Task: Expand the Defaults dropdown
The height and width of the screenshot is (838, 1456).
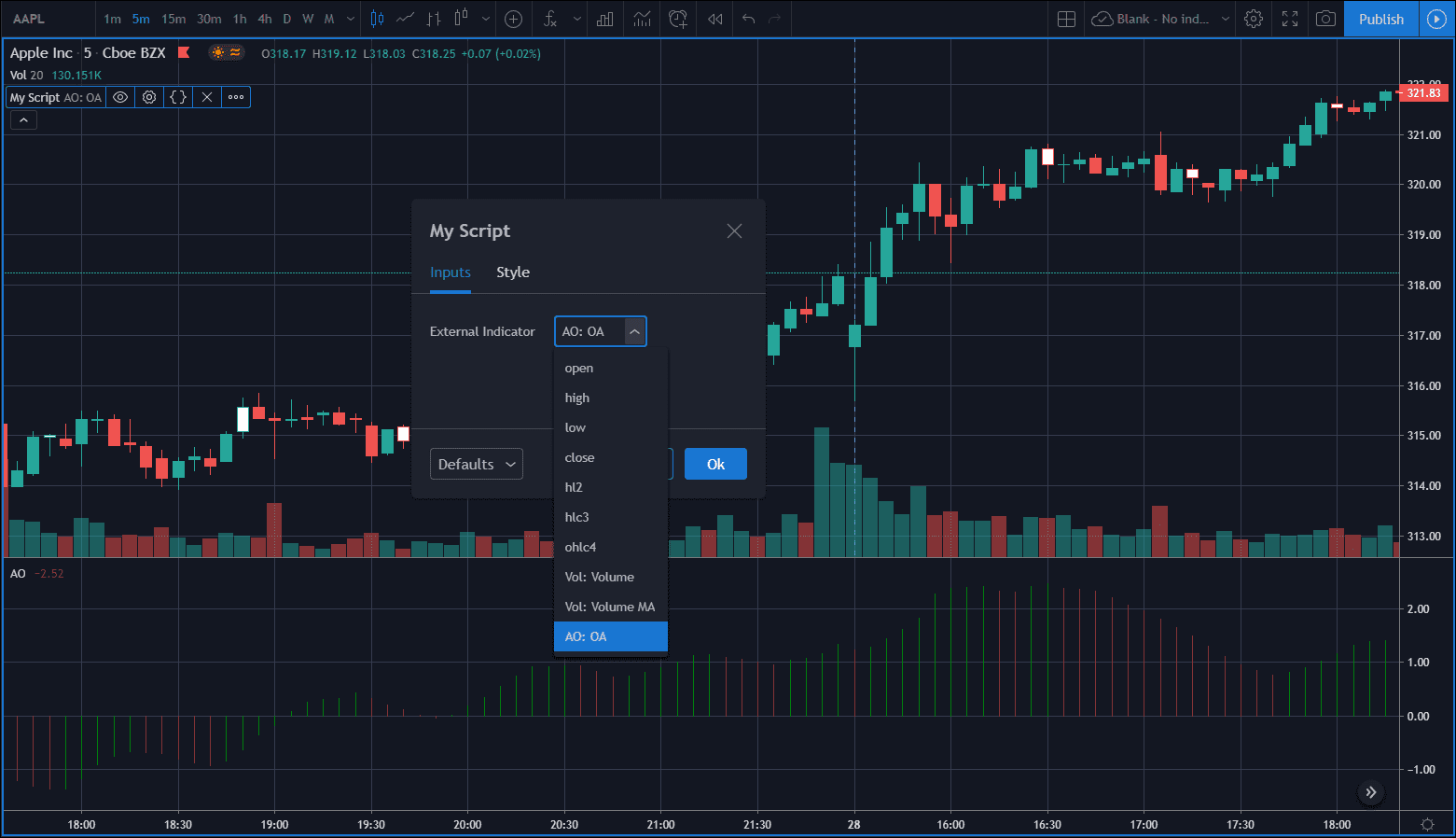Action: tap(476, 464)
